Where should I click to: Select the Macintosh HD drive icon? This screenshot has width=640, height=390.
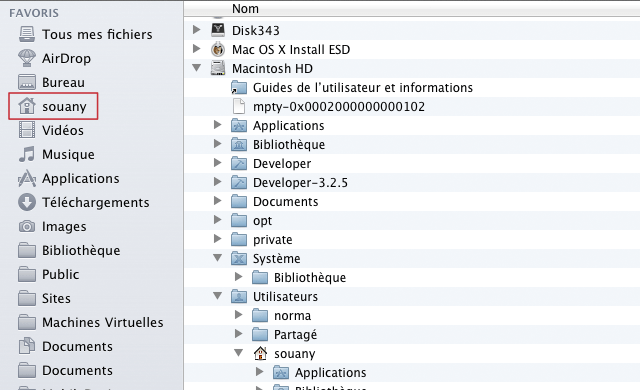click(x=218, y=68)
